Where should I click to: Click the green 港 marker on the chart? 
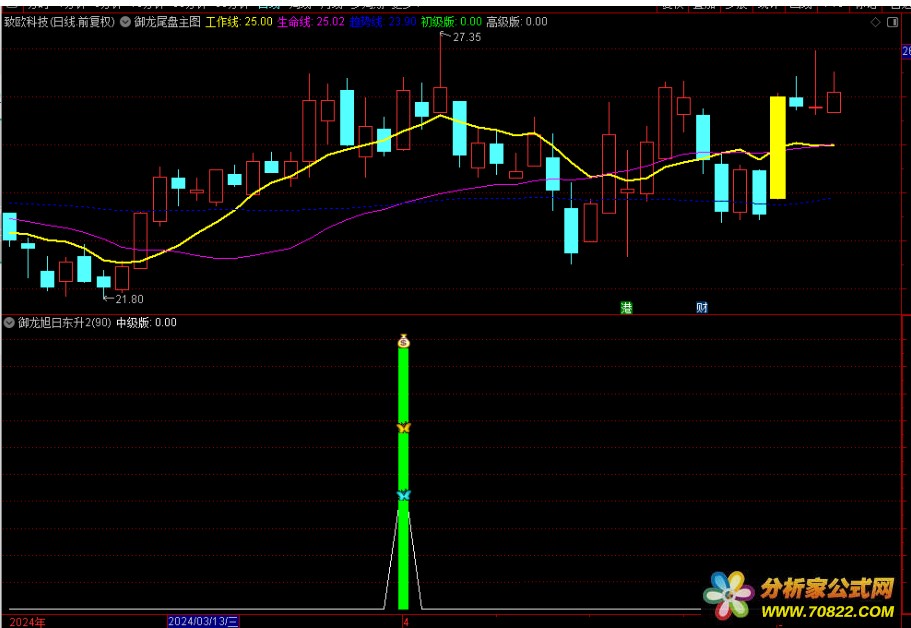626,307
